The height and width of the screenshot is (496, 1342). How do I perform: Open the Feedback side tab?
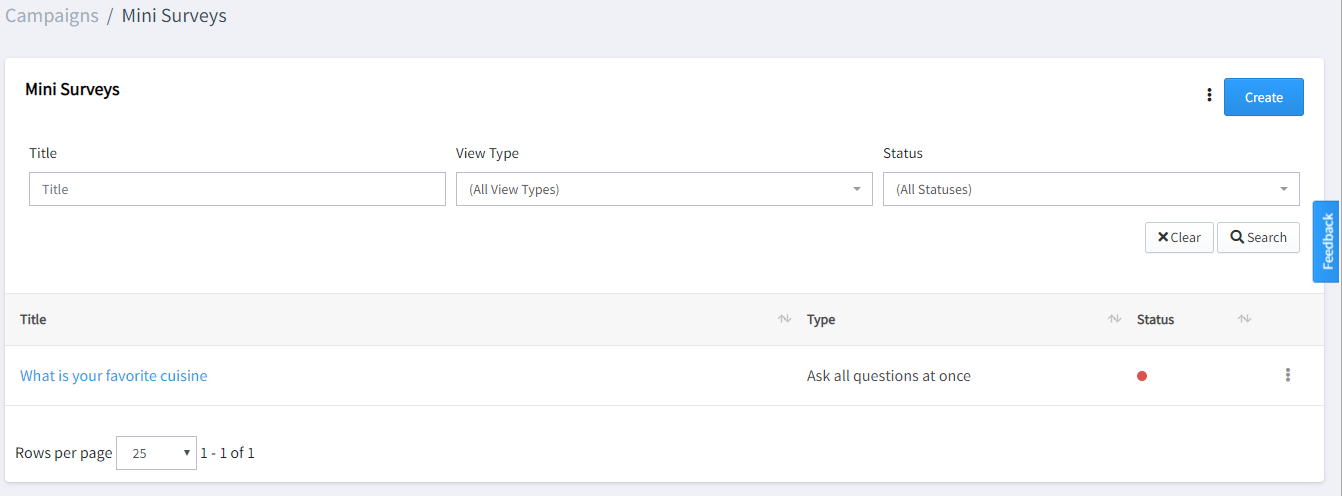click(1327, 242)
